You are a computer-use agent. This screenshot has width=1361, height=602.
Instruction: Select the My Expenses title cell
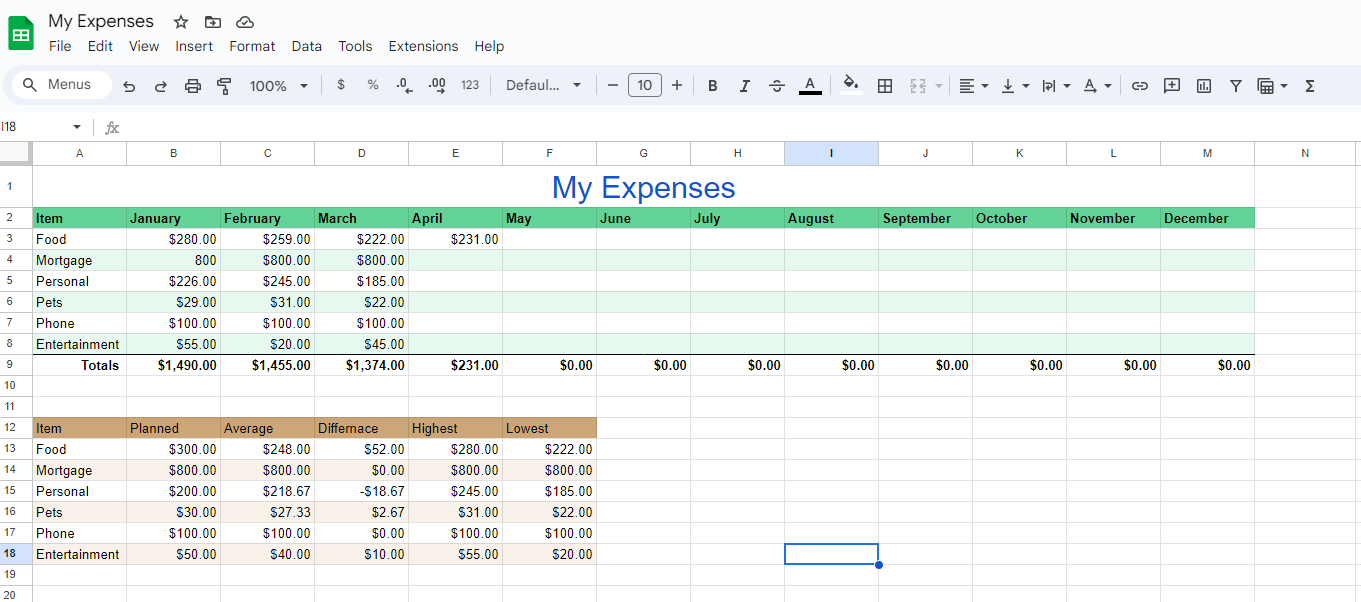click(643, 187)
